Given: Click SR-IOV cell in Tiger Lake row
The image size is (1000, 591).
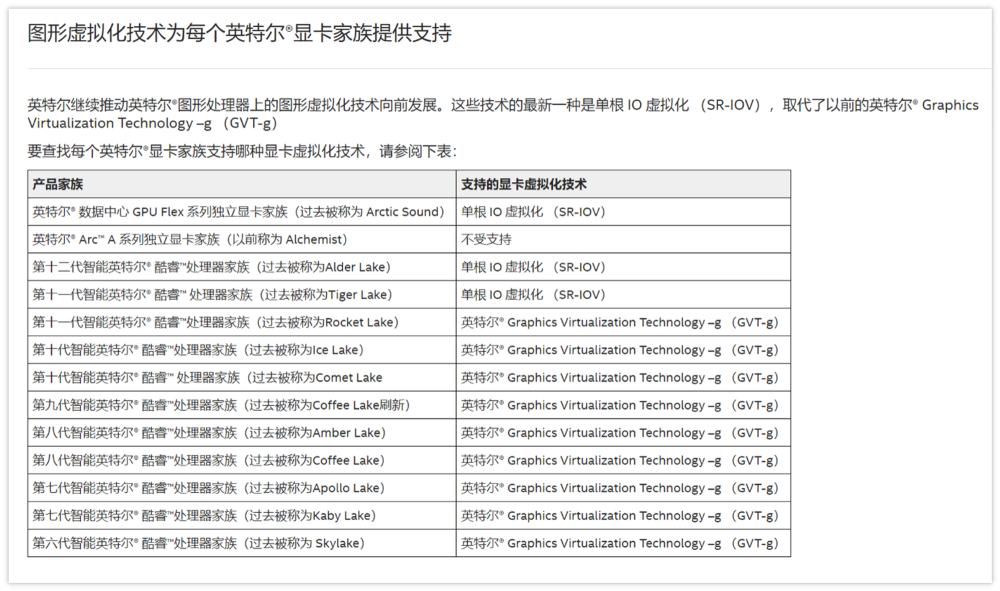Looking at the screenshot, I should (623, 295).
